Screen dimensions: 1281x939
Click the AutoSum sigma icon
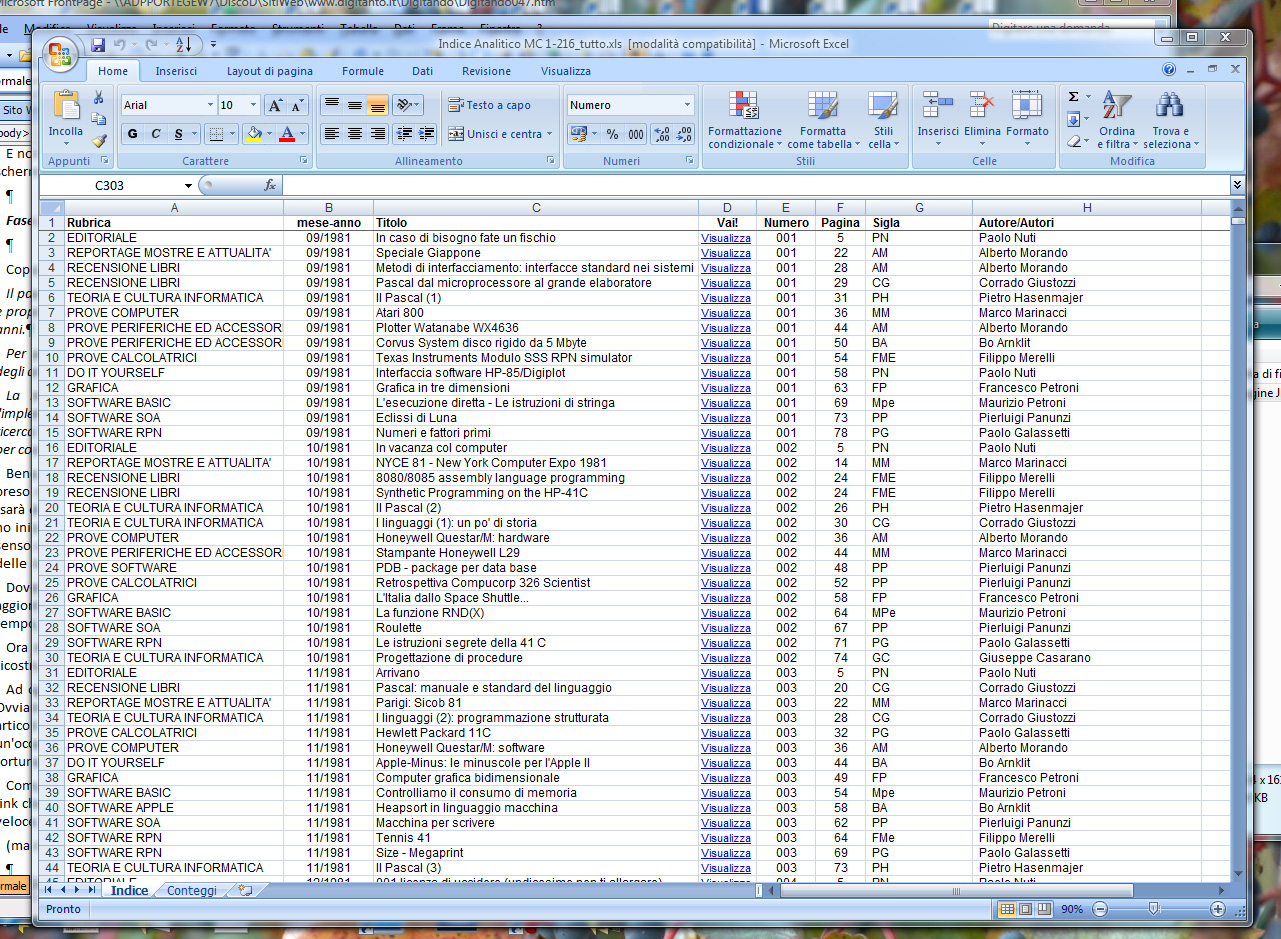(x=1074, y=97)
